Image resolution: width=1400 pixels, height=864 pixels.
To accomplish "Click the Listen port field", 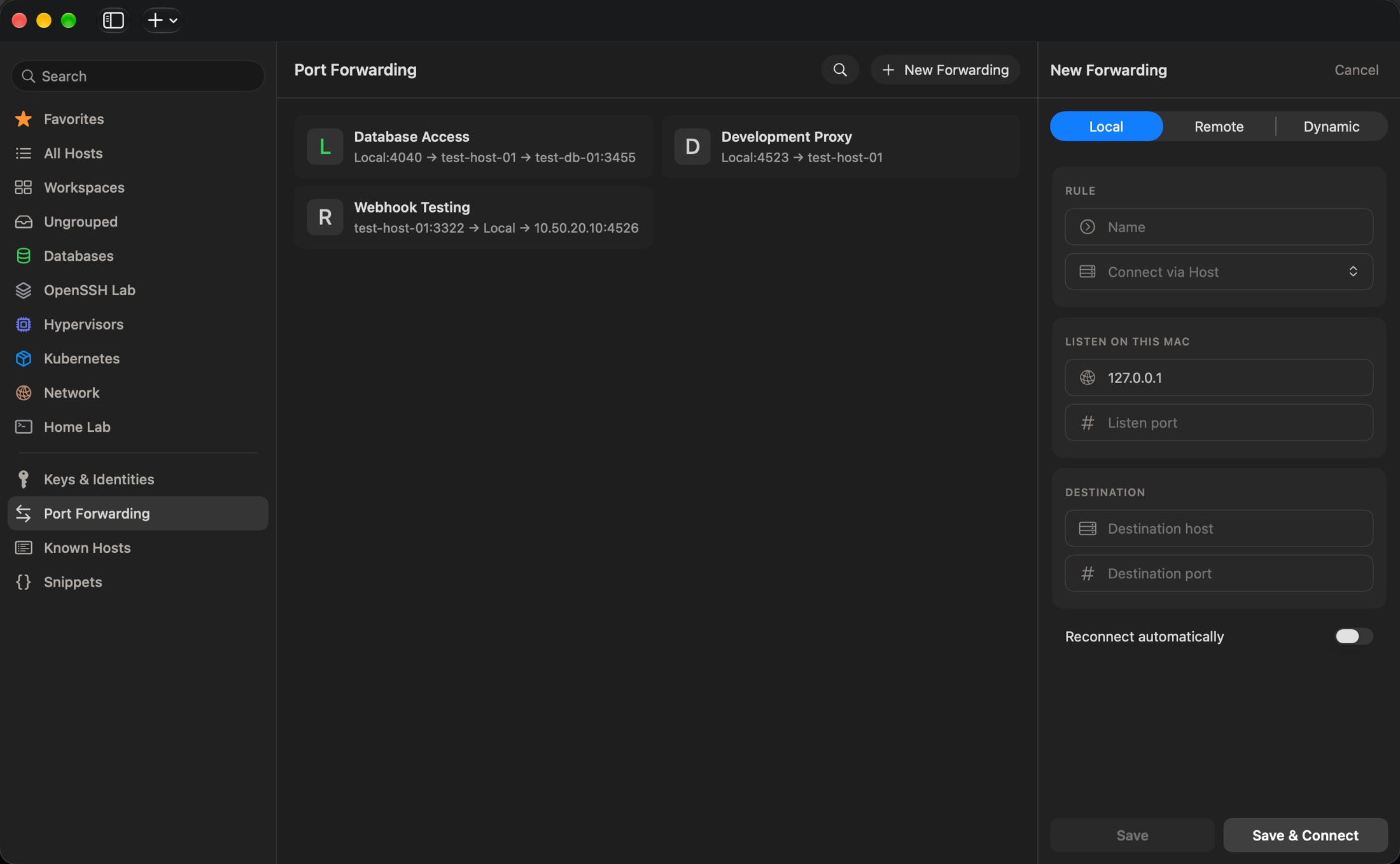I will 1219,422.
